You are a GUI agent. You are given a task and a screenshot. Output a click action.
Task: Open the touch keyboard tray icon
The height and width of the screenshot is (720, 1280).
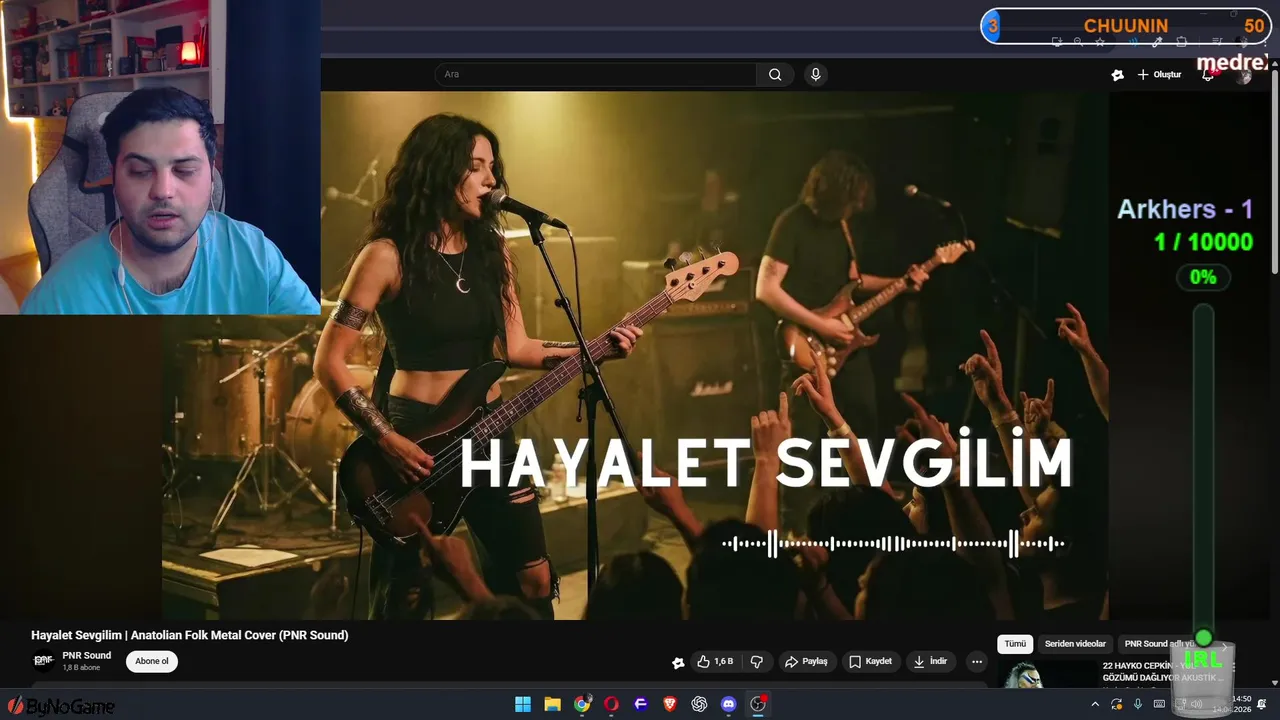coord(1159,704)
